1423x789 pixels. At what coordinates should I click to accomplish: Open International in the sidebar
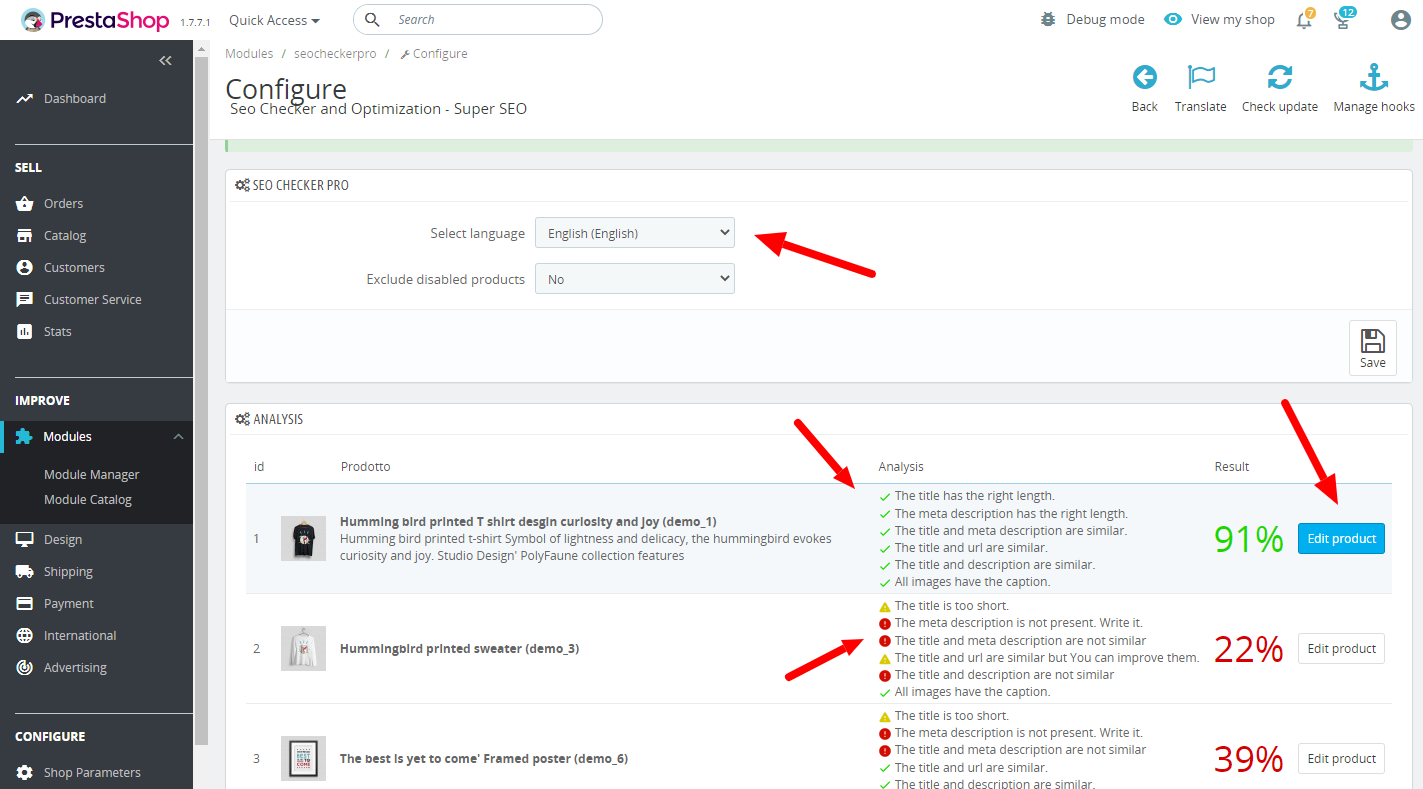[80, 636]
